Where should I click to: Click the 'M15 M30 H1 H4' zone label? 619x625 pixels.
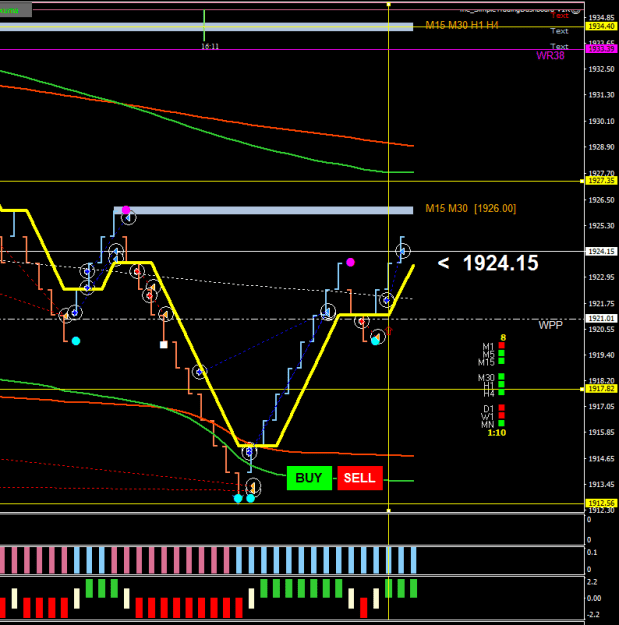coord(462,26)
